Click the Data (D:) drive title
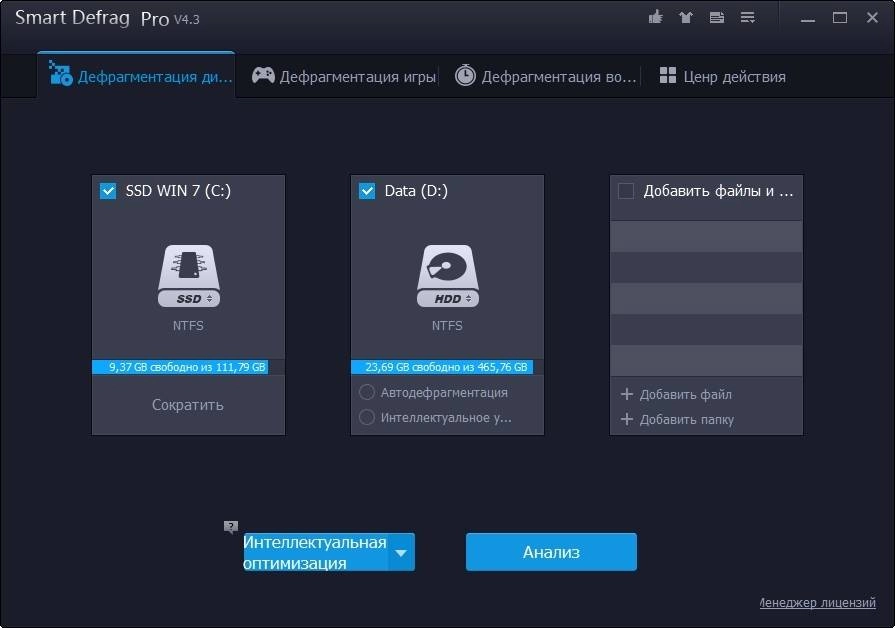 (x=416, y=191)
